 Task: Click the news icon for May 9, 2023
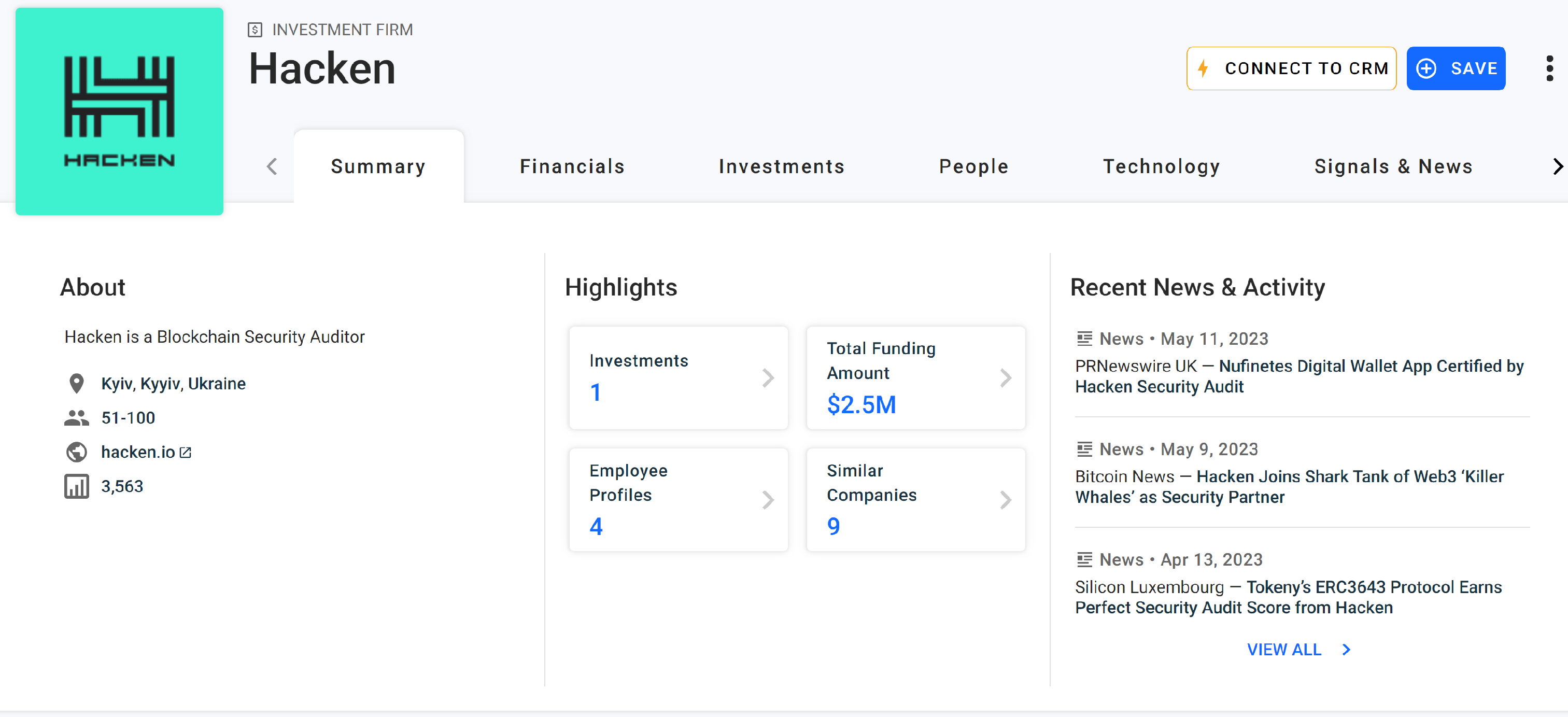point(1084,449)
